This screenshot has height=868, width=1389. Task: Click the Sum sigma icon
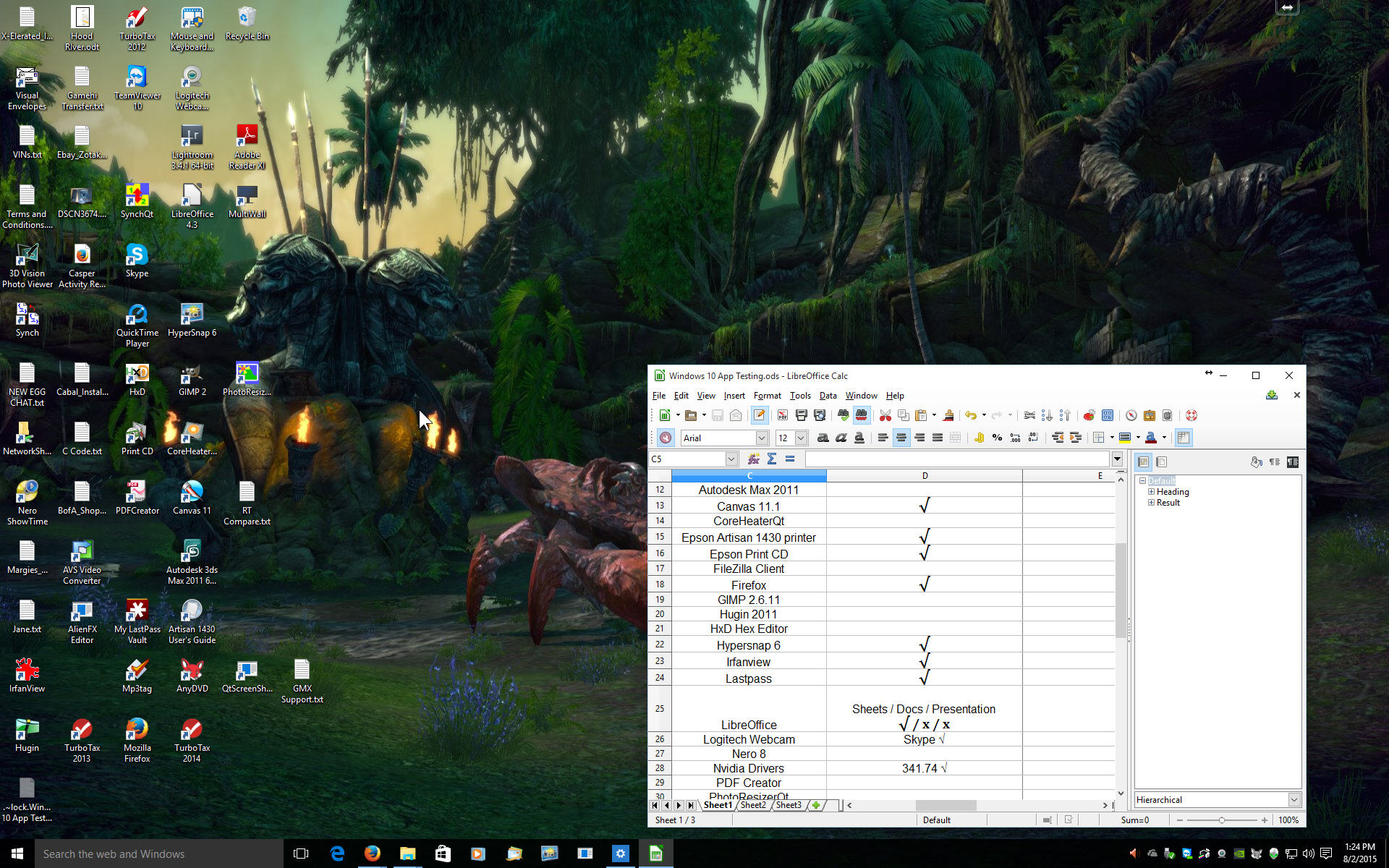coord(772,459)
